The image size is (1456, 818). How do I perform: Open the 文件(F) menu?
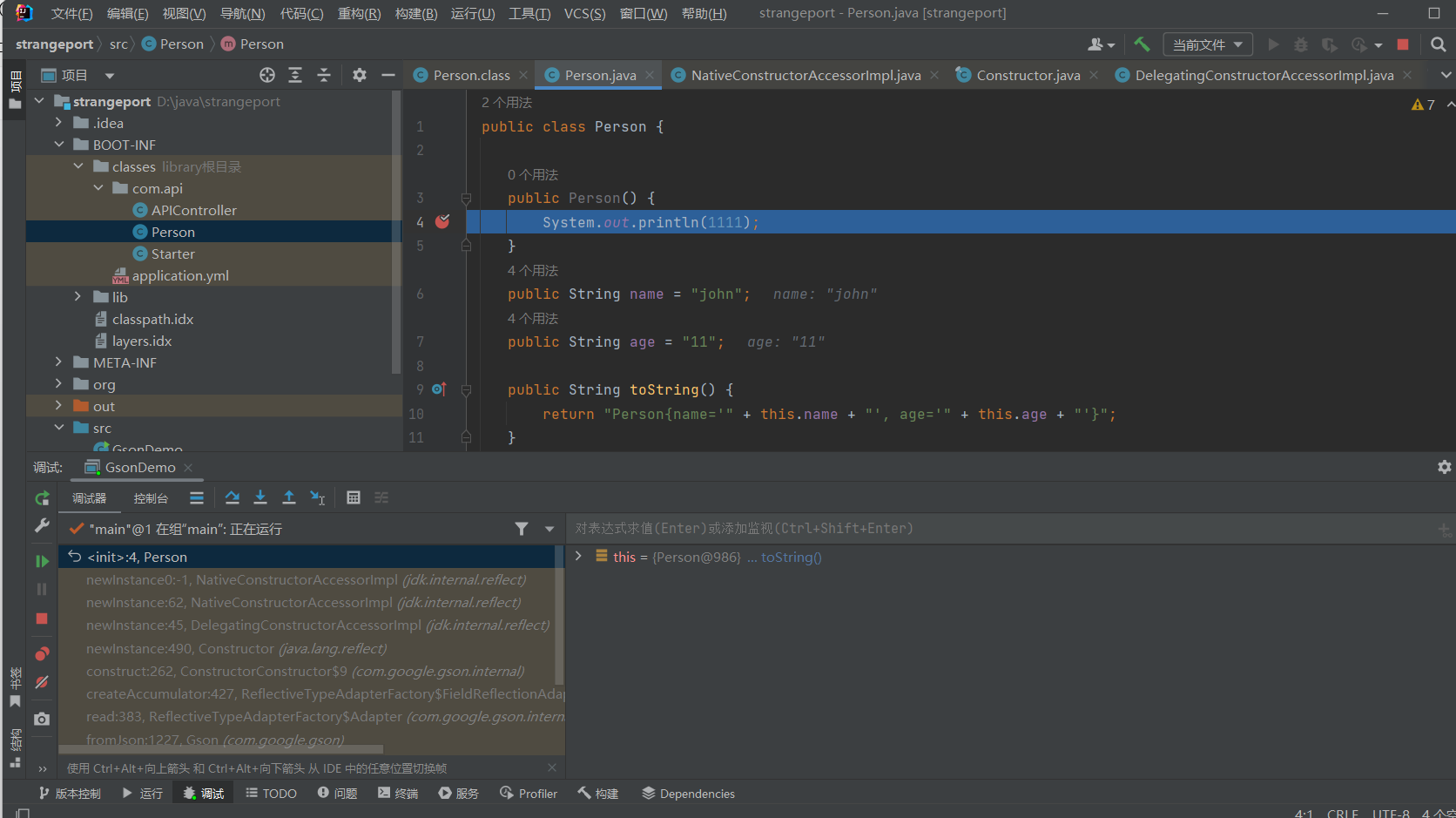(x=71, y=13)
